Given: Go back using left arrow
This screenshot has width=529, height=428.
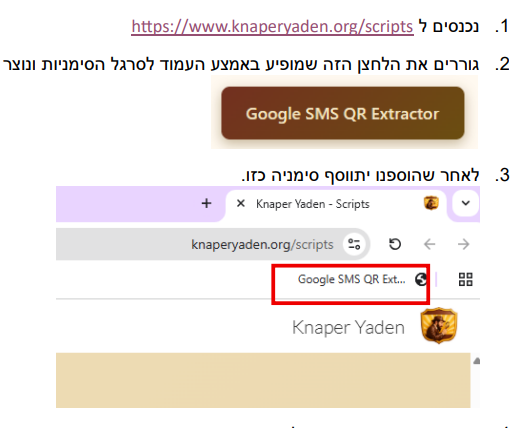Looking at the screenshot, I should [429, 244].
